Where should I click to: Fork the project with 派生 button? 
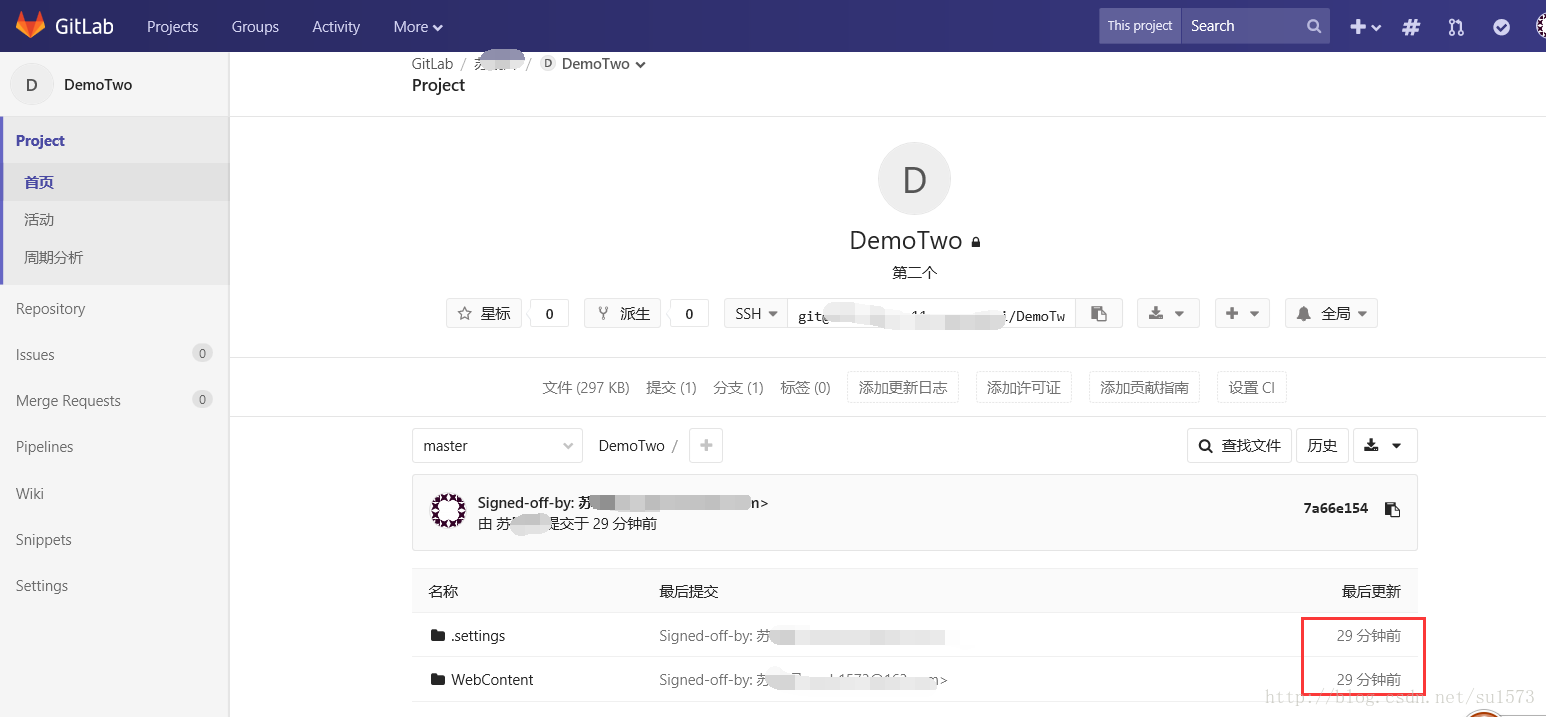[x=623, y=313]
